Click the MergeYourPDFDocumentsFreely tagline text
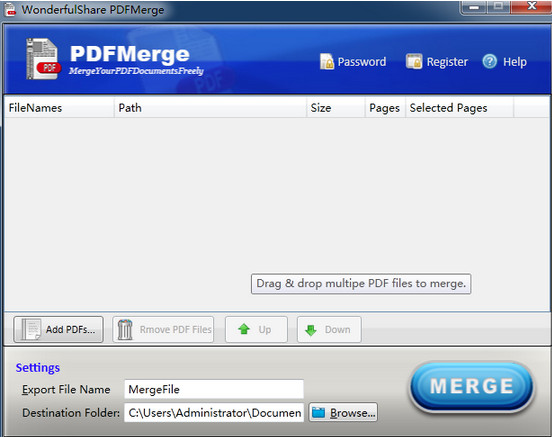Viewport: 552px width, 437px height. tap(136, 71)
